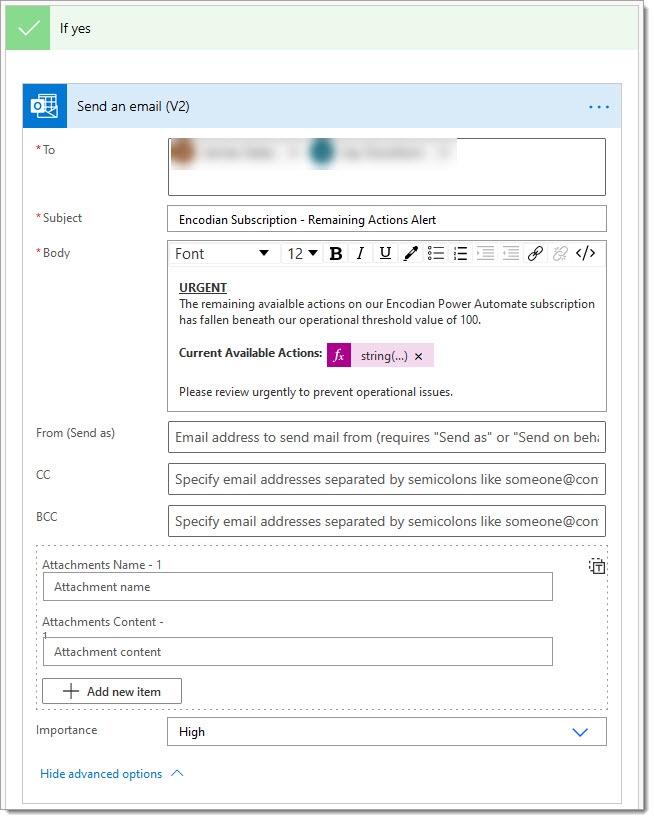Insert a bulleted list in body

[436, 254]
